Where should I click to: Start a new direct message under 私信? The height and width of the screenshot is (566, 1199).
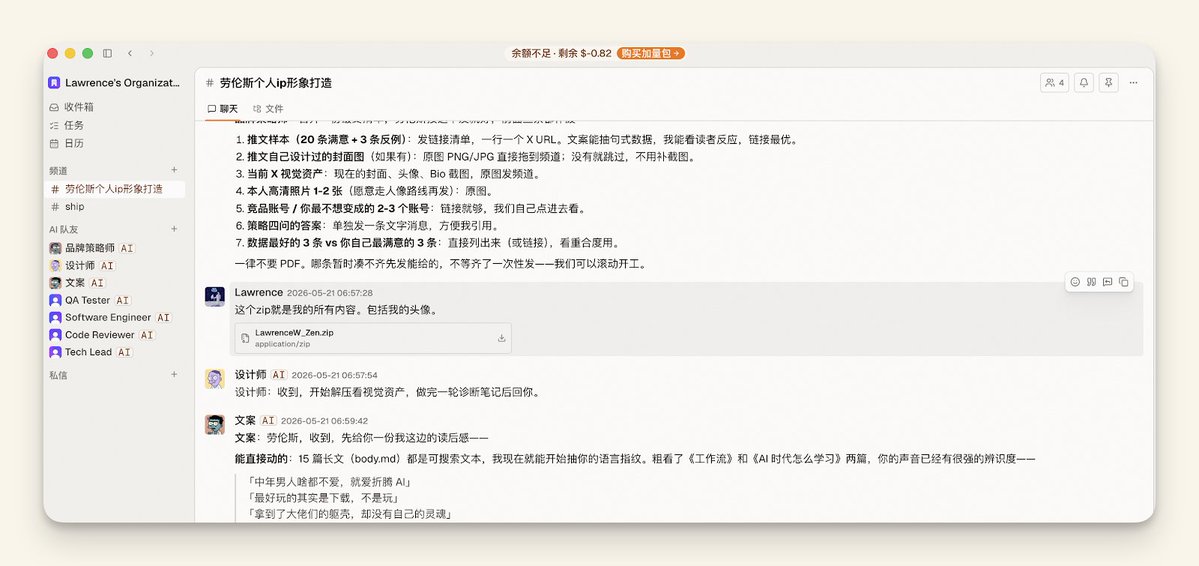(174, 375)
